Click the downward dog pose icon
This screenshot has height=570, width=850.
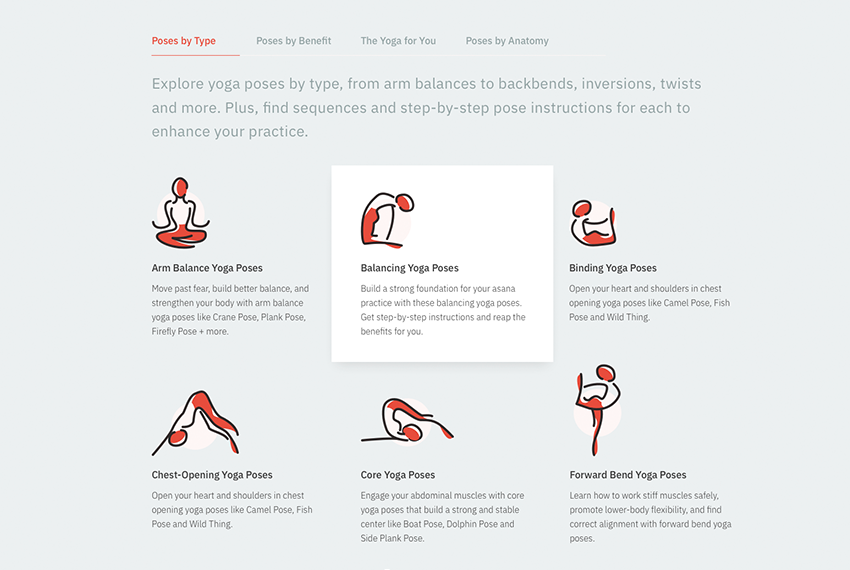(196, 422)
